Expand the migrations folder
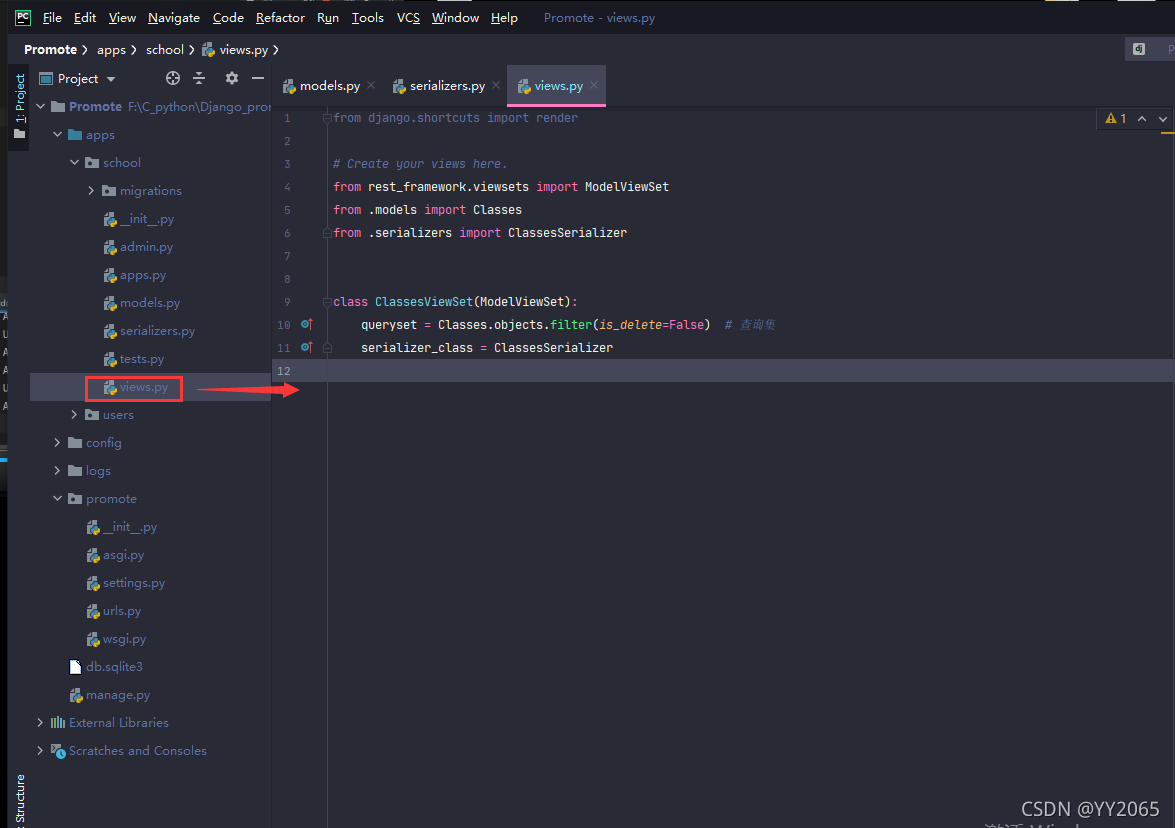The image size is (1175, 828). point(91,190)
